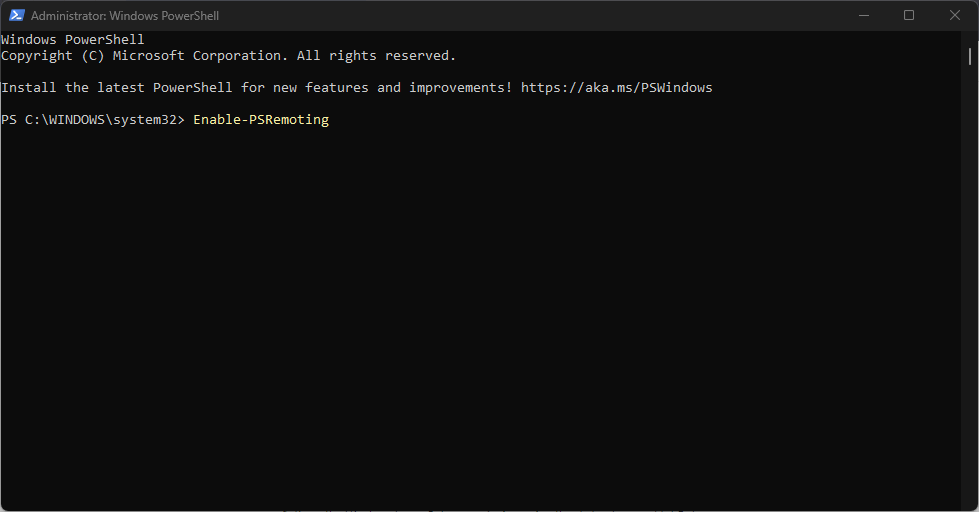Image resolution: width=979 pixels, height=512 pixels.
Task: Click the Enable-PSRemoting command text
Action: pyautogui.click(x=261, y=119)
